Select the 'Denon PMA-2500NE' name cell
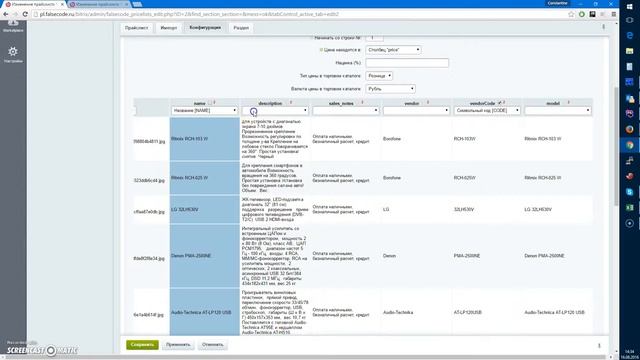The width and height of the screenshot is (640, 360). [x=204, y=256]
